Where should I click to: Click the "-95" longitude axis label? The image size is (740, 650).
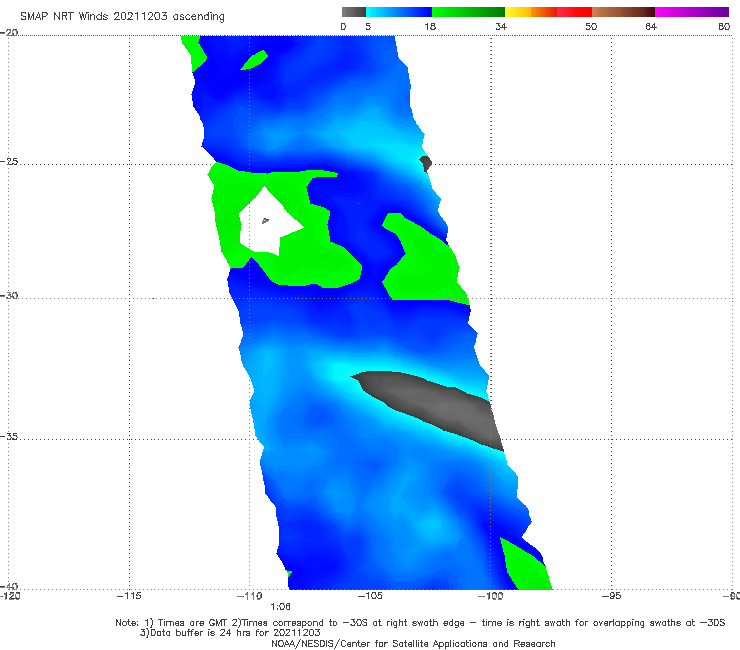[612, 596]
